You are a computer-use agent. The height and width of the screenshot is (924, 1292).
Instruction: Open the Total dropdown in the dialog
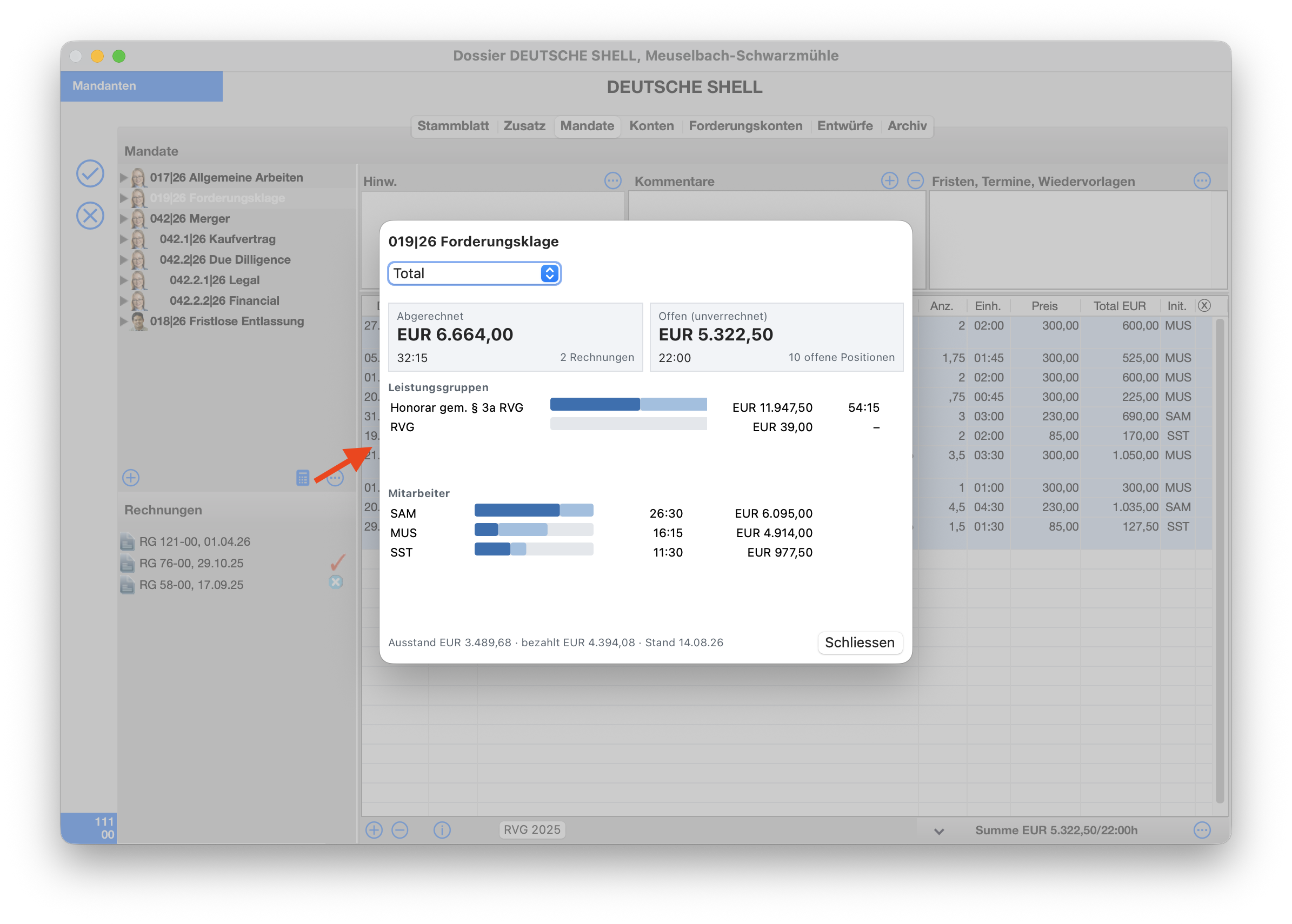pos(474,273)
